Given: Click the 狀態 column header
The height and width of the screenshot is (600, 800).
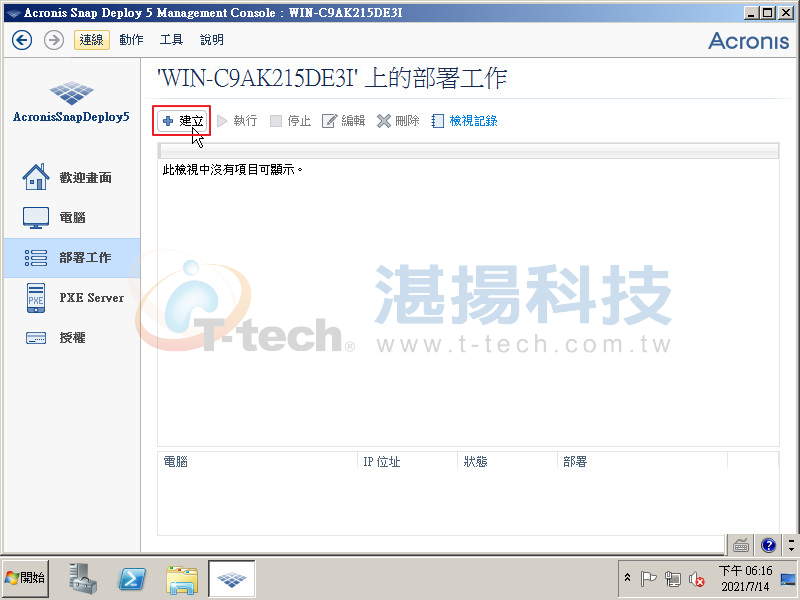Looking at the screenshot, I should click(x=507, y=462).
